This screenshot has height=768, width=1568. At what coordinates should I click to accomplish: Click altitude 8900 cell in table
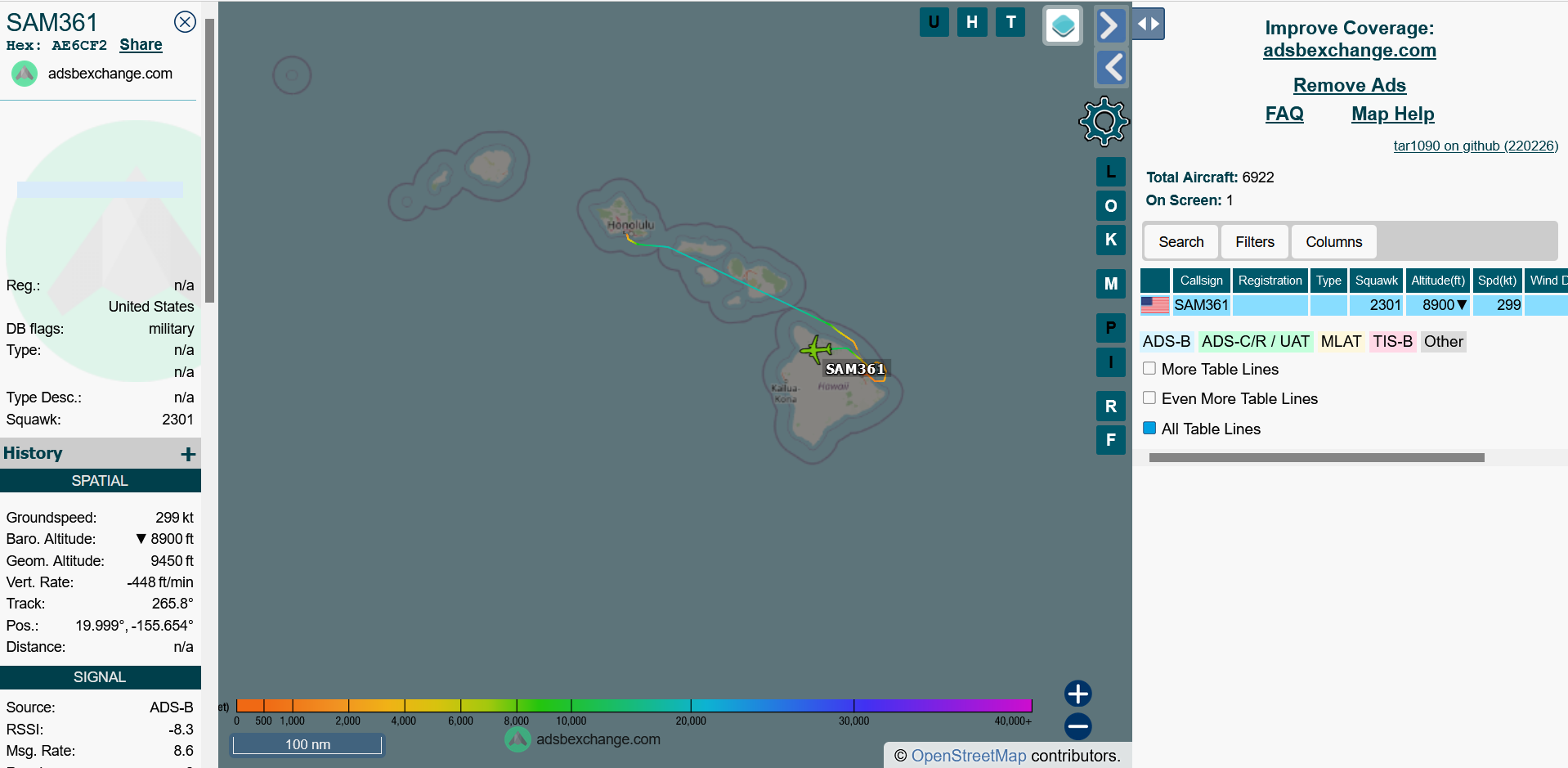pyautogui.click(x=1437, y=305)
